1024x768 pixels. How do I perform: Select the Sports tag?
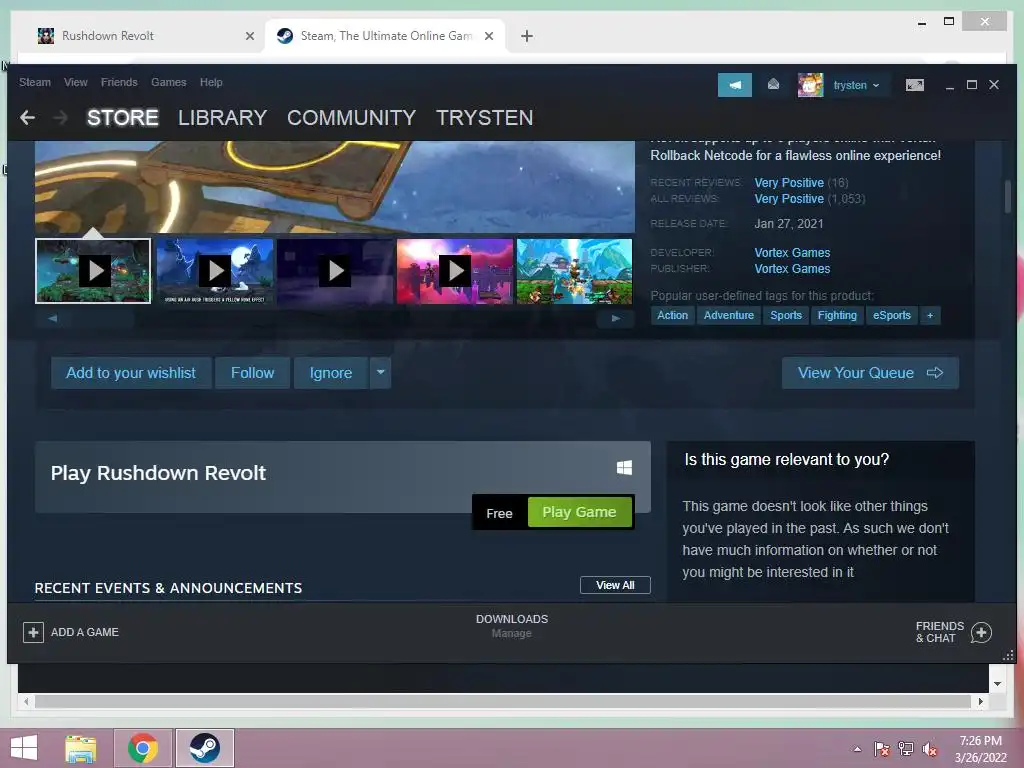pos(786,315)
